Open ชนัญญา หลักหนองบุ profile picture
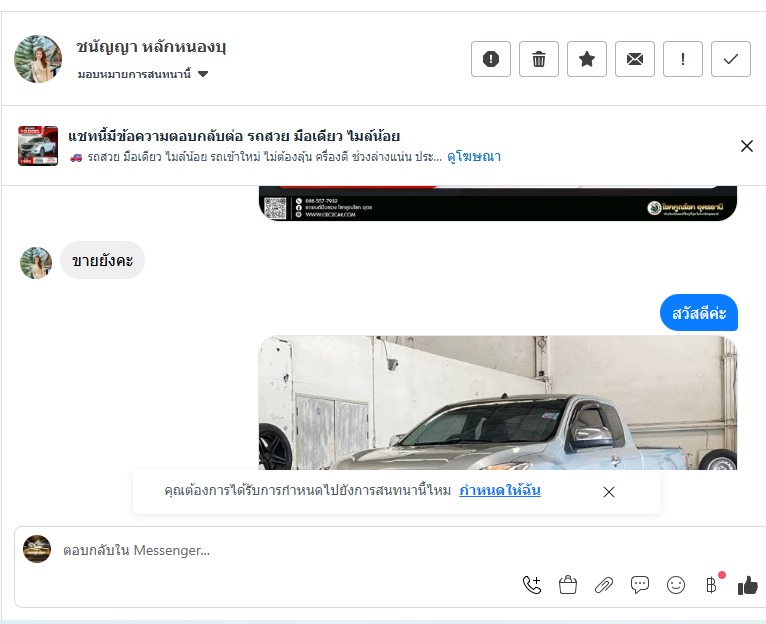The width and height of the screenshot is (766, 624). pos(38,59)
